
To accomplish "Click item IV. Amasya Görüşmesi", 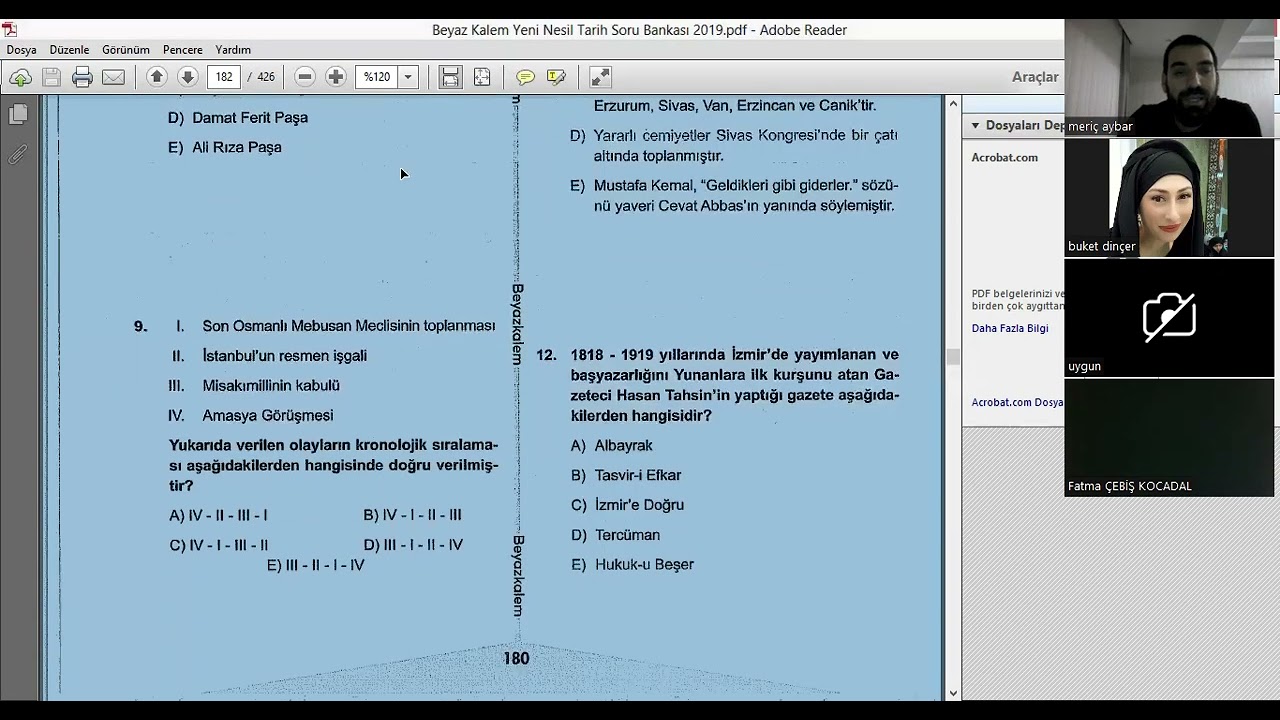I will point(251,415).
